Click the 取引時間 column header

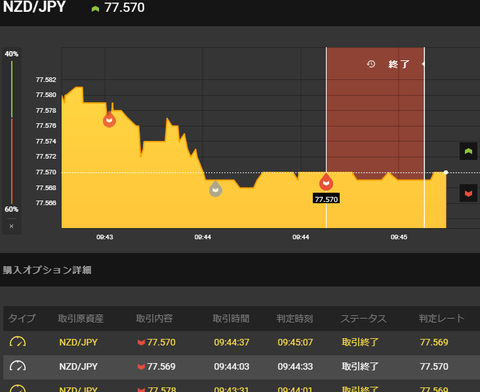(x=231, y=318)
